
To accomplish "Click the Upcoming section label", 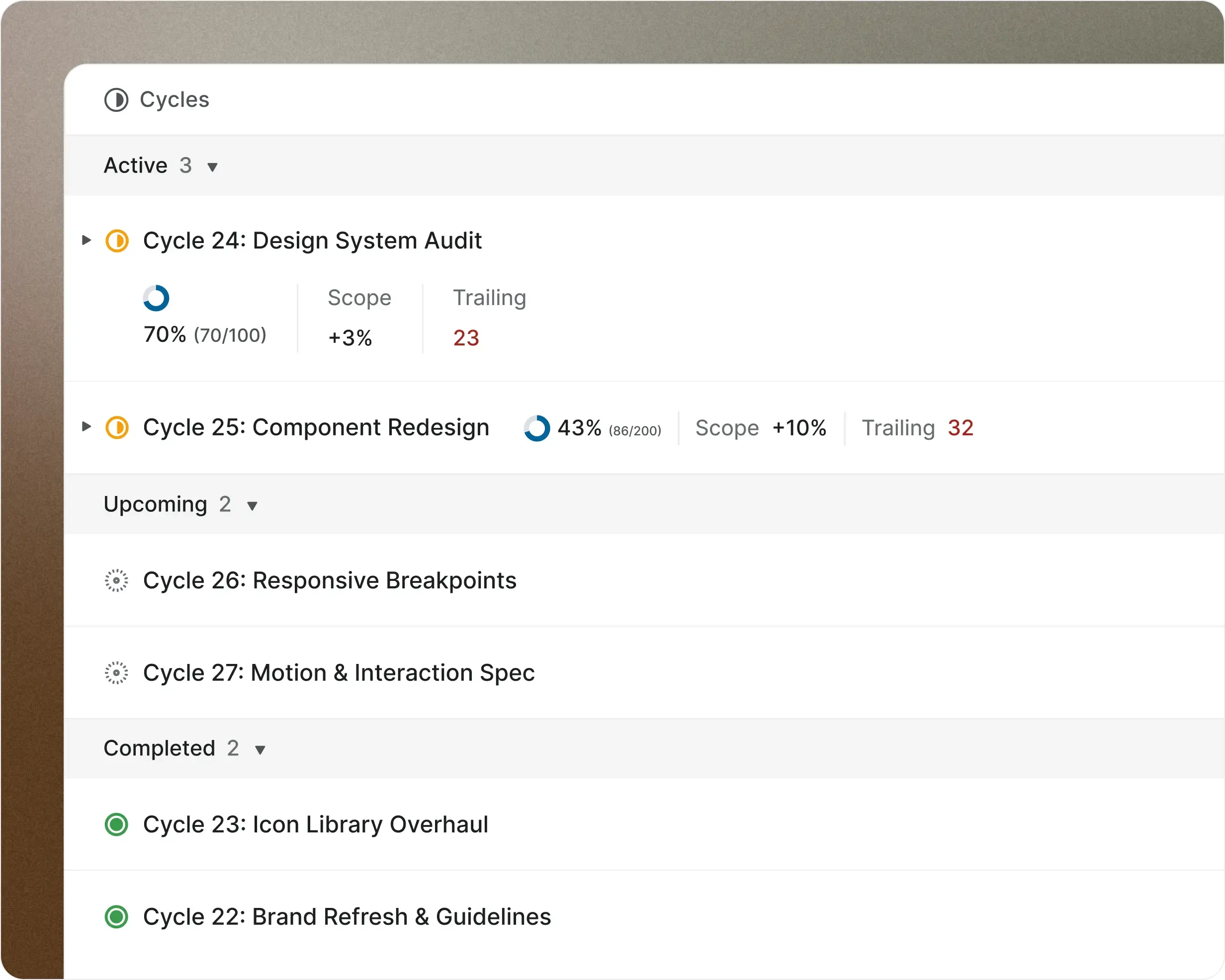I will (x=156, y=504).
